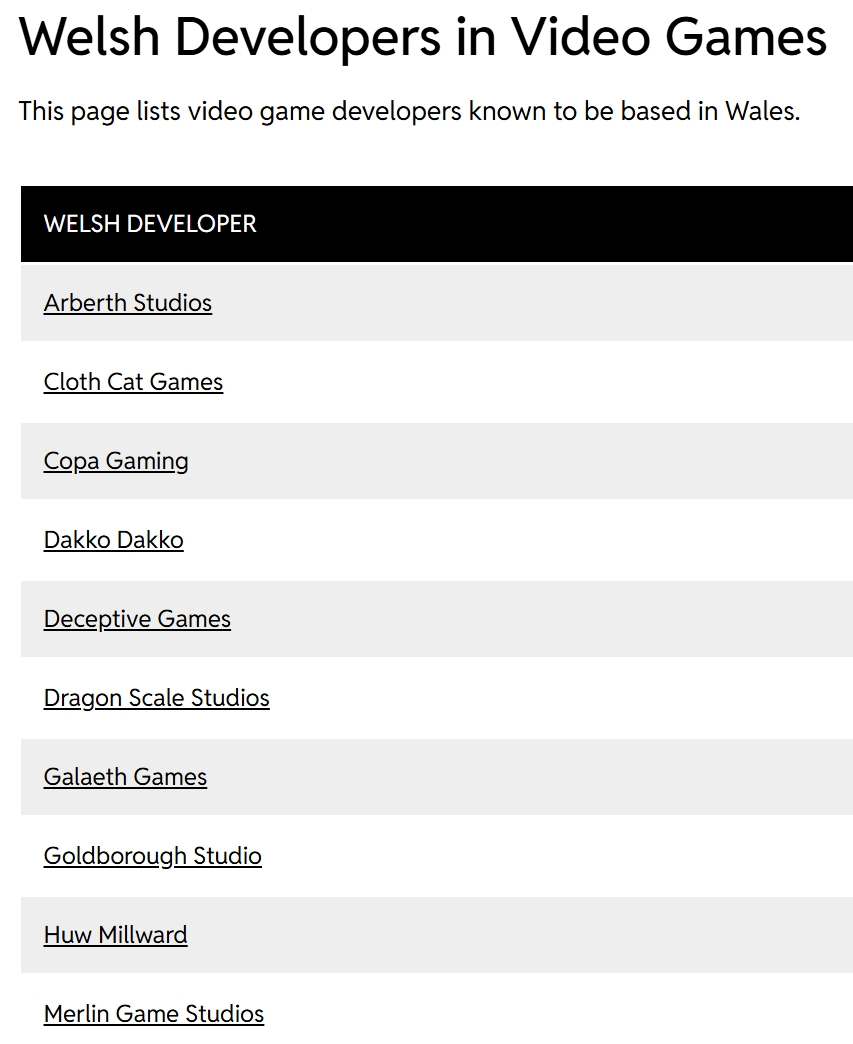Open the Copa Gaming developer page
Screen dimensions: 853x1044
pos(116,461)
